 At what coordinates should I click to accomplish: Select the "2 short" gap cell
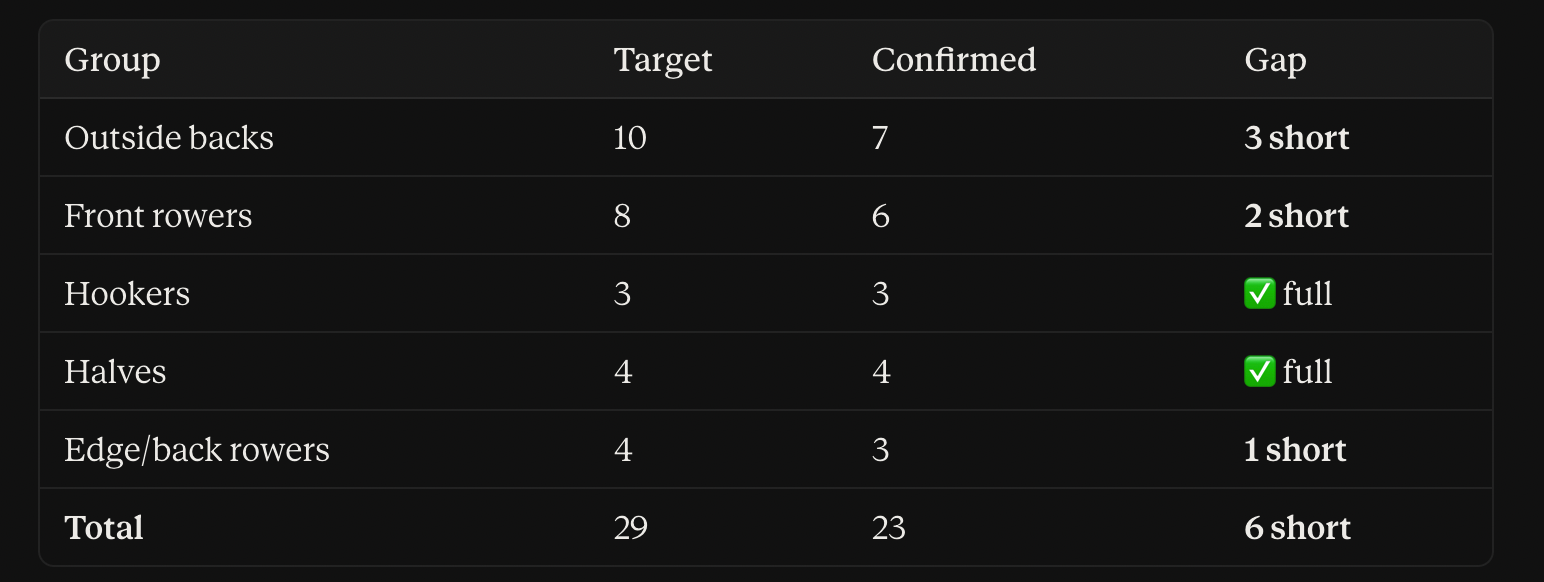click(1297, 216)
